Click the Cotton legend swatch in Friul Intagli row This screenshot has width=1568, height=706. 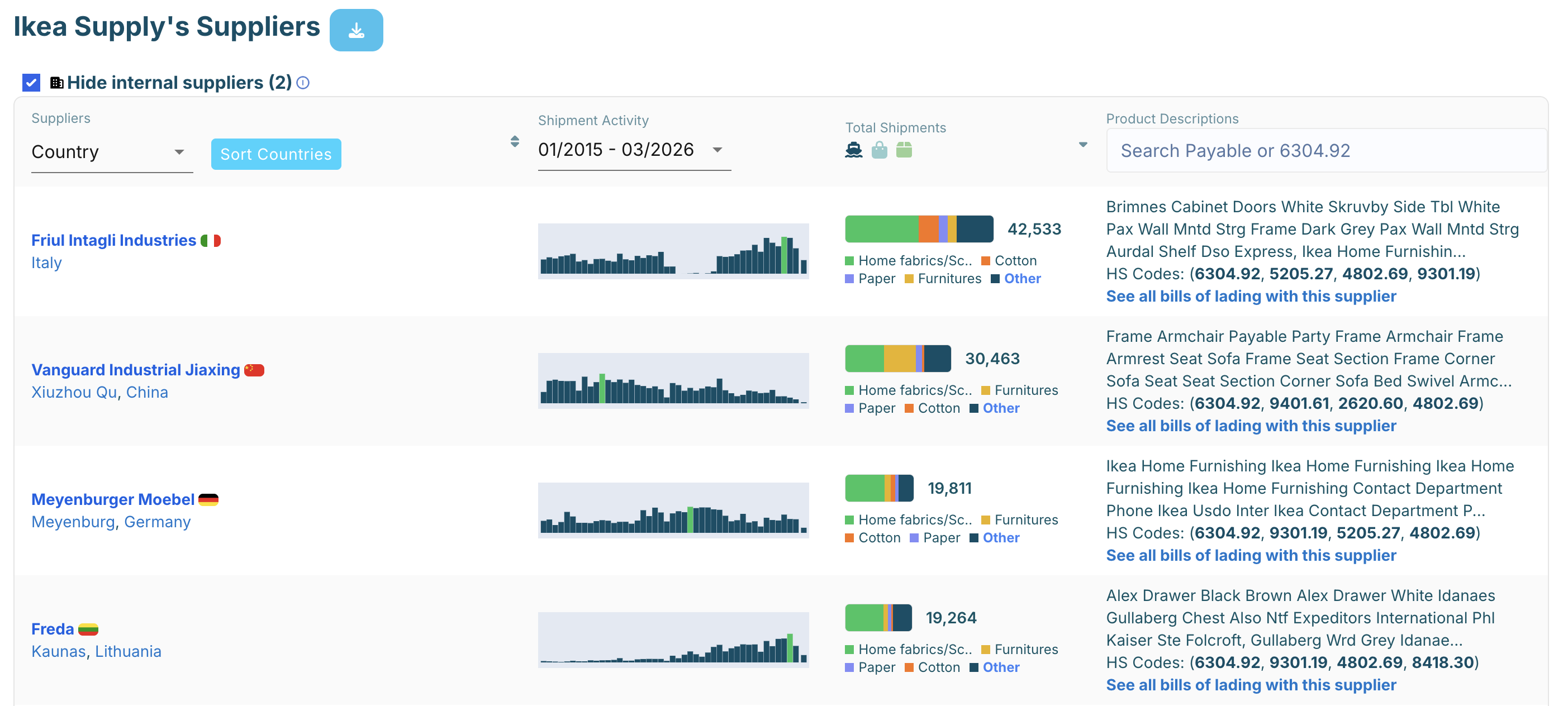point(986,261)
